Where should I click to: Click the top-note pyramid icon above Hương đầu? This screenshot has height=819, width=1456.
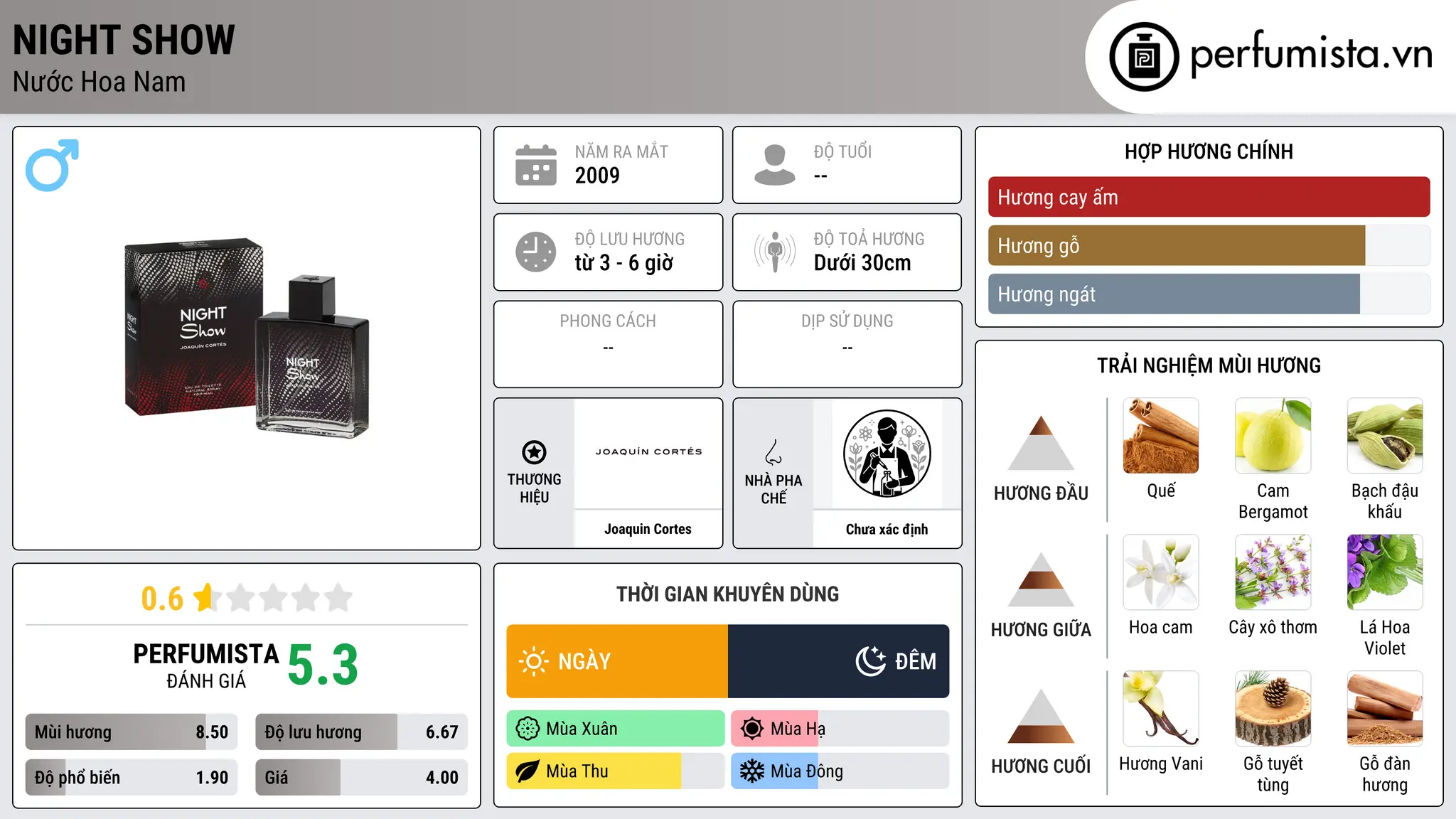[1041, 443]
